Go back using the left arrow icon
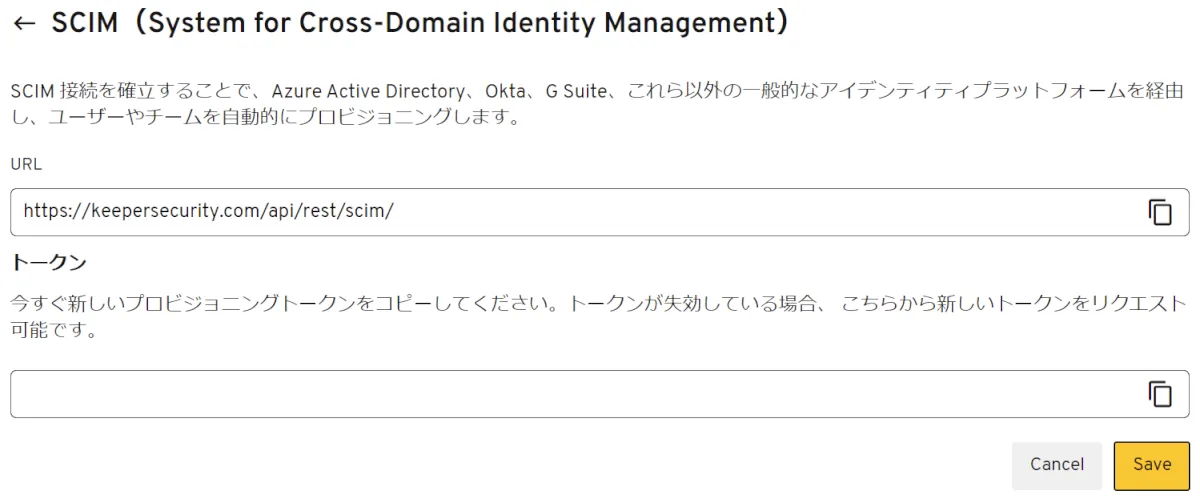Screen dimensions: 1200x499 tap(25, 25)
